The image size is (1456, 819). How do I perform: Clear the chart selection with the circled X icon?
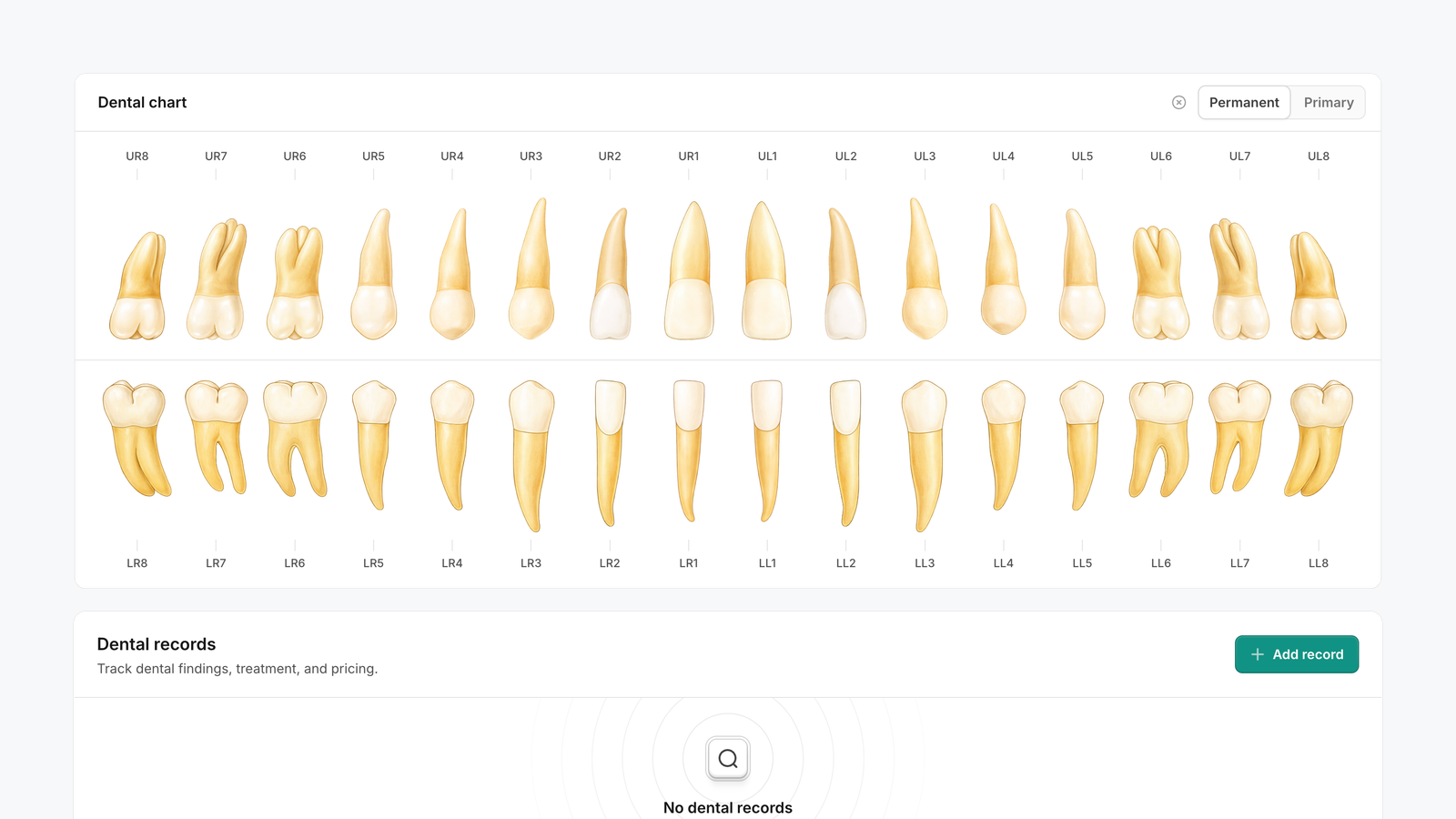1179,103
